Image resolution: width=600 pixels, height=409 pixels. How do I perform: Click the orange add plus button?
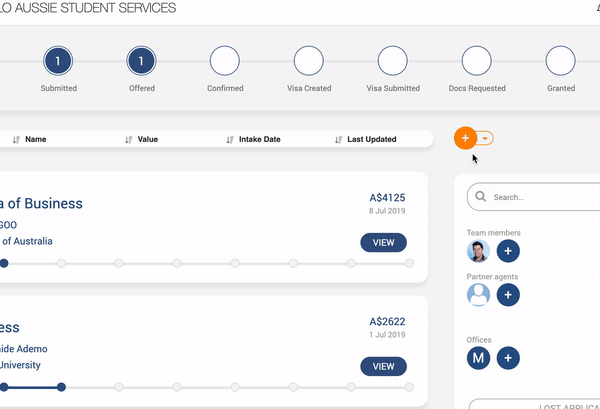pyautogui.click(x=465, y=139)
